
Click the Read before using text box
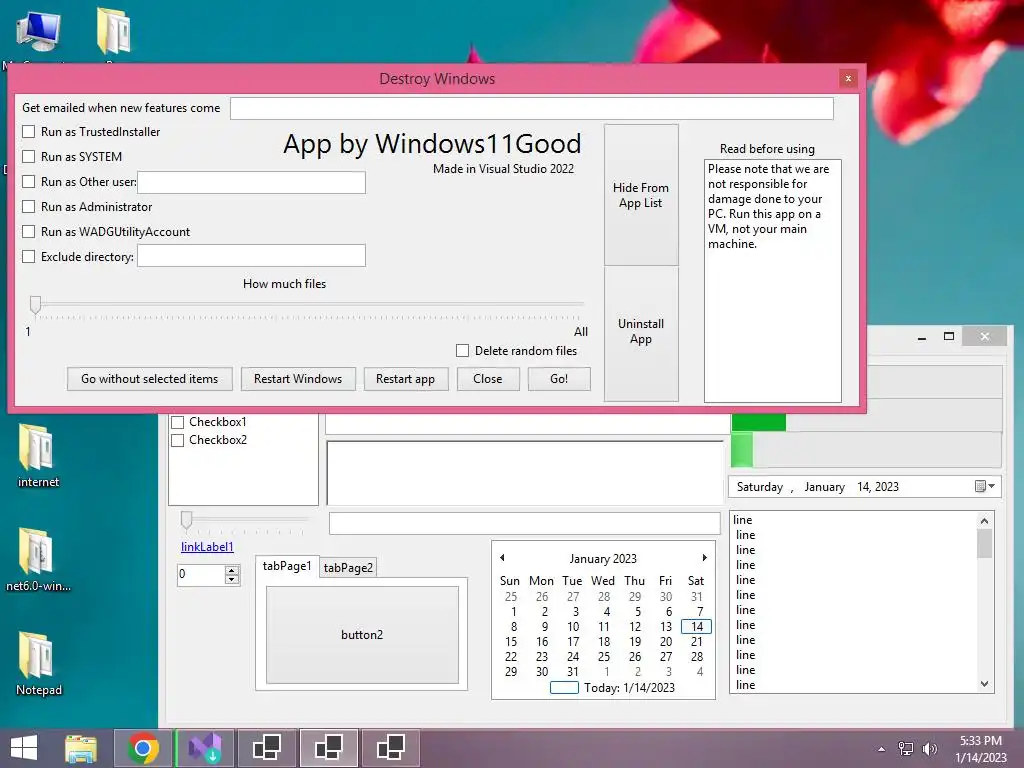pos(773,281)
